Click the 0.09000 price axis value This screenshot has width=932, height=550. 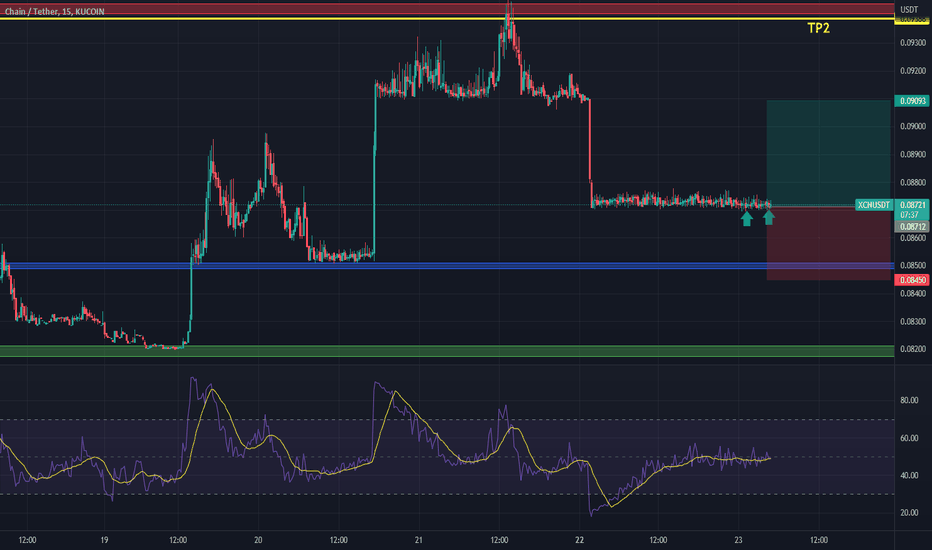pos(912,126)
